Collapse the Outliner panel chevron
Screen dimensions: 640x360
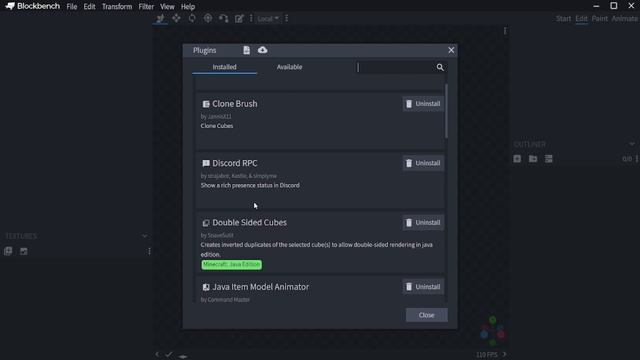[x=632, y=144]
